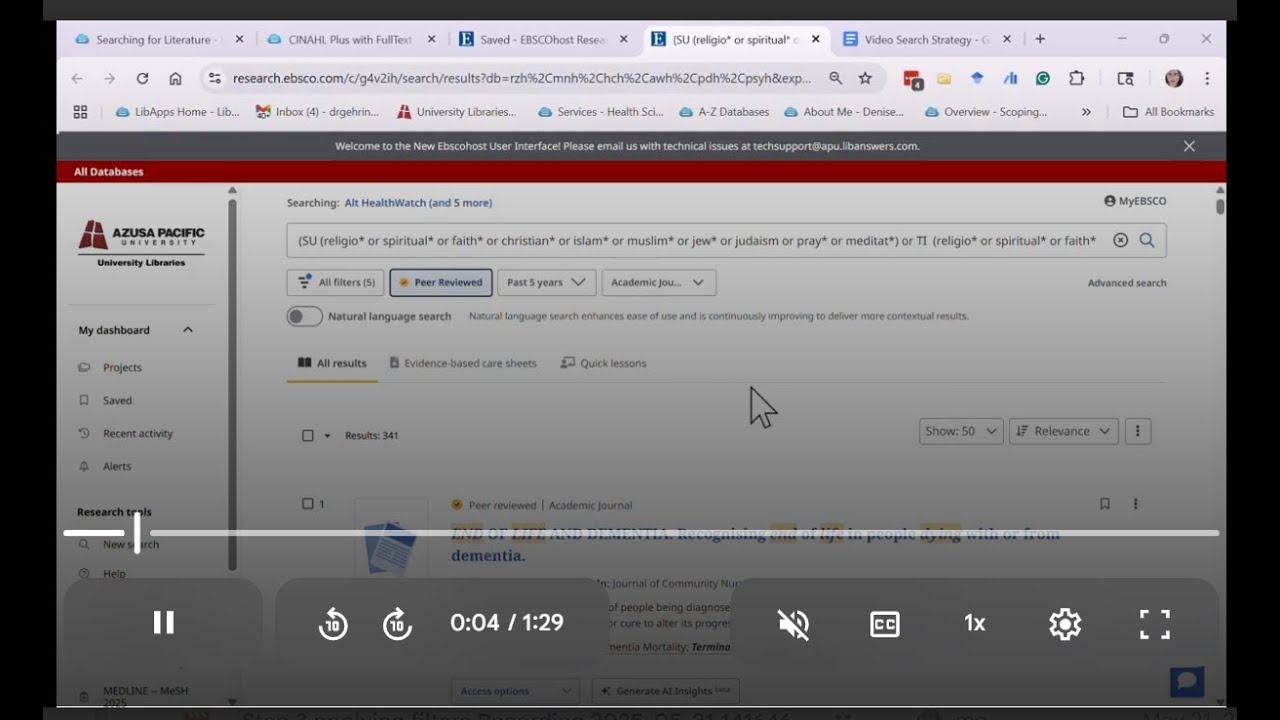This screenshot has width=1280, height=720.
Task: Switch to CINAHL Plus with FullText browser tab
Action: [350, 40]
